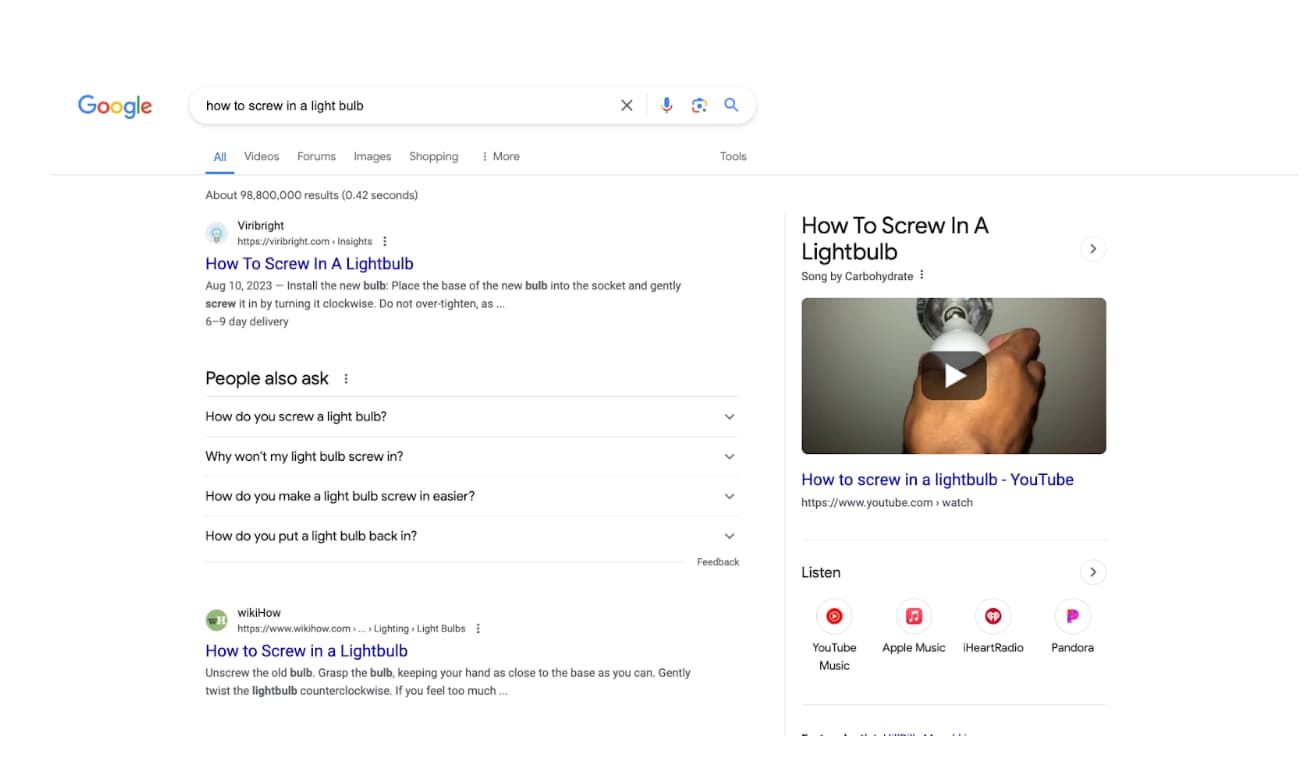Expand 'How do you put a light bulb back in?'

tap(472, 537)
